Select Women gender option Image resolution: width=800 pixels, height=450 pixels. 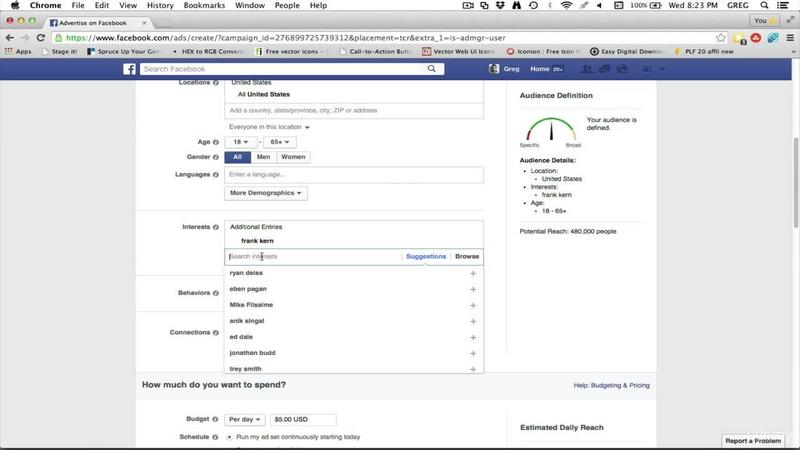tap(293, 157)
